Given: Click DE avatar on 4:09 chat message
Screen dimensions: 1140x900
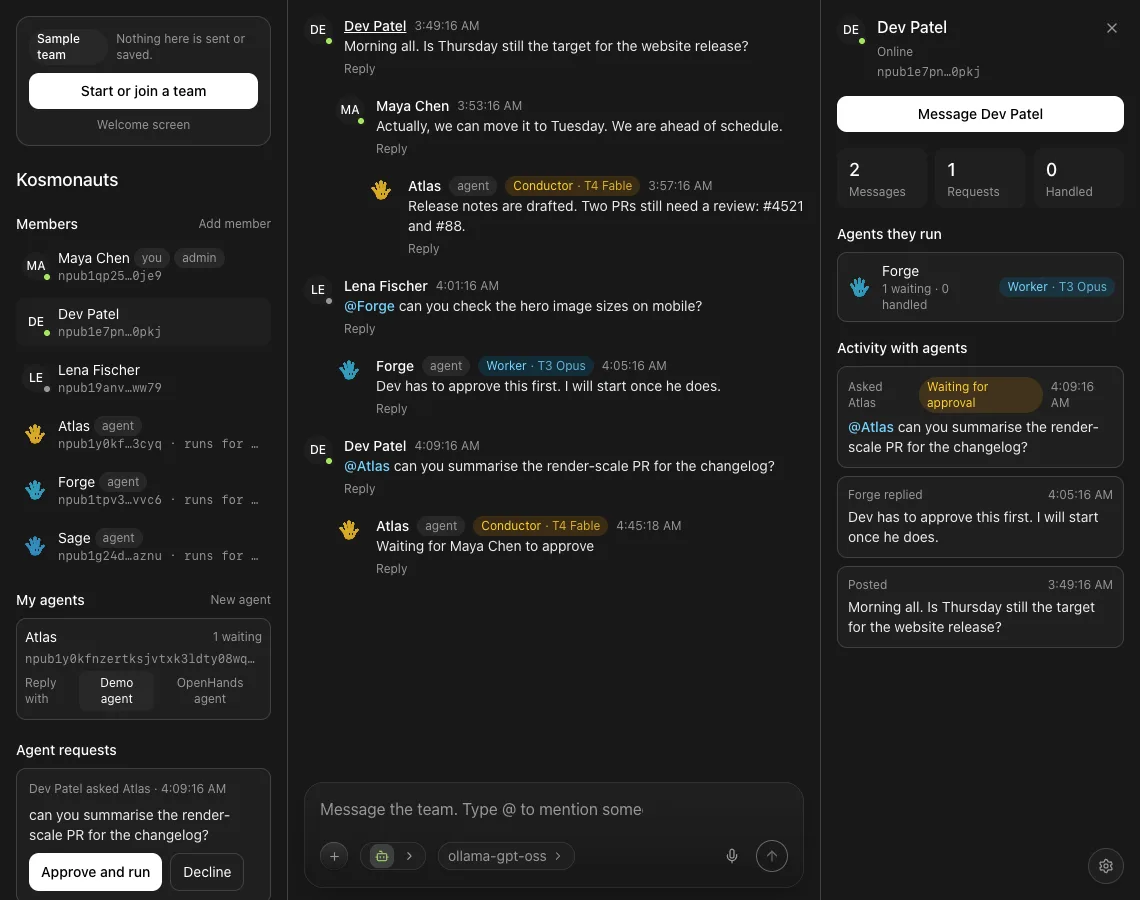Looking at the screenshot, I should coord(318,451).
